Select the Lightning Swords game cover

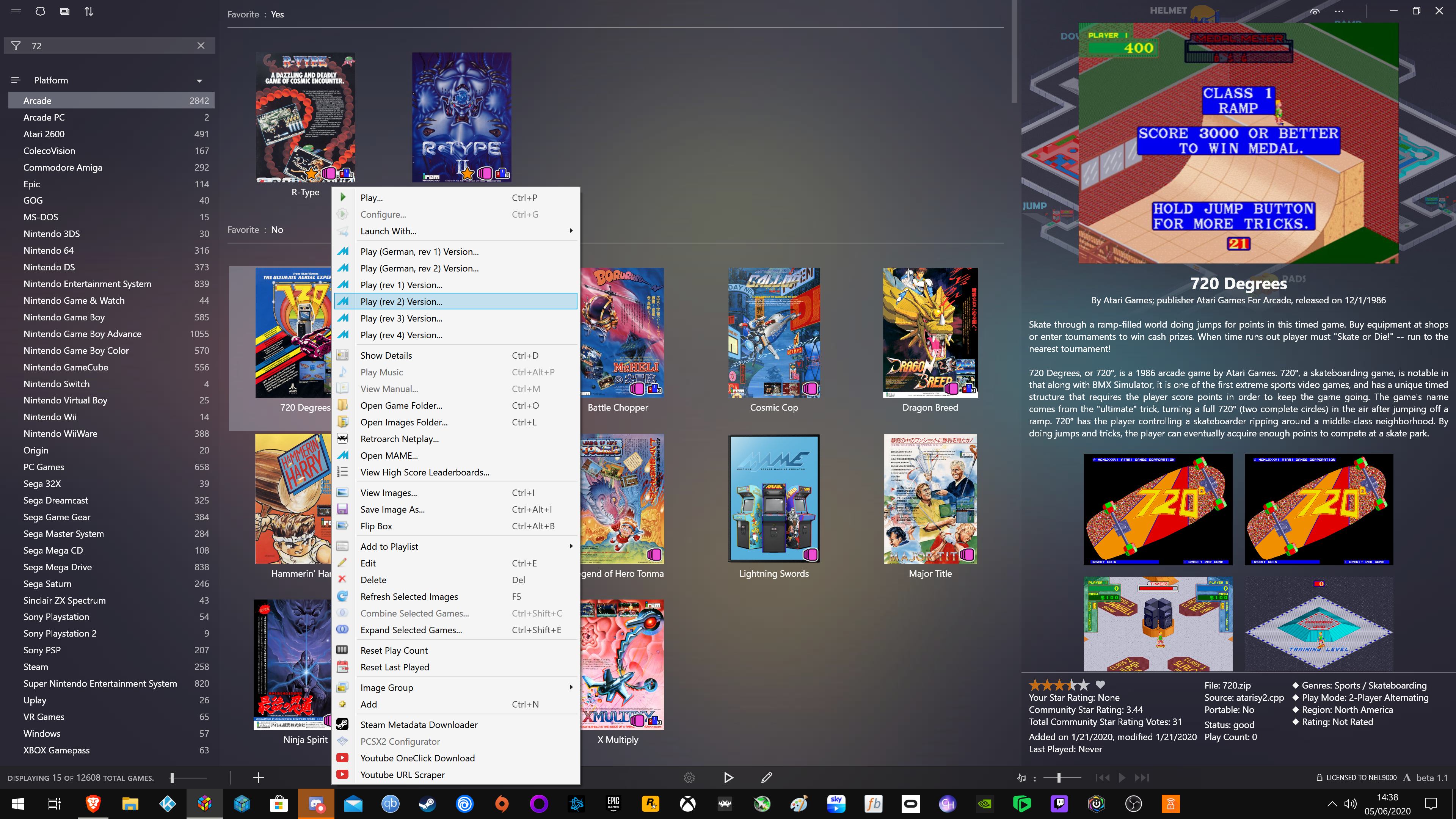click(x=774, y=499)
